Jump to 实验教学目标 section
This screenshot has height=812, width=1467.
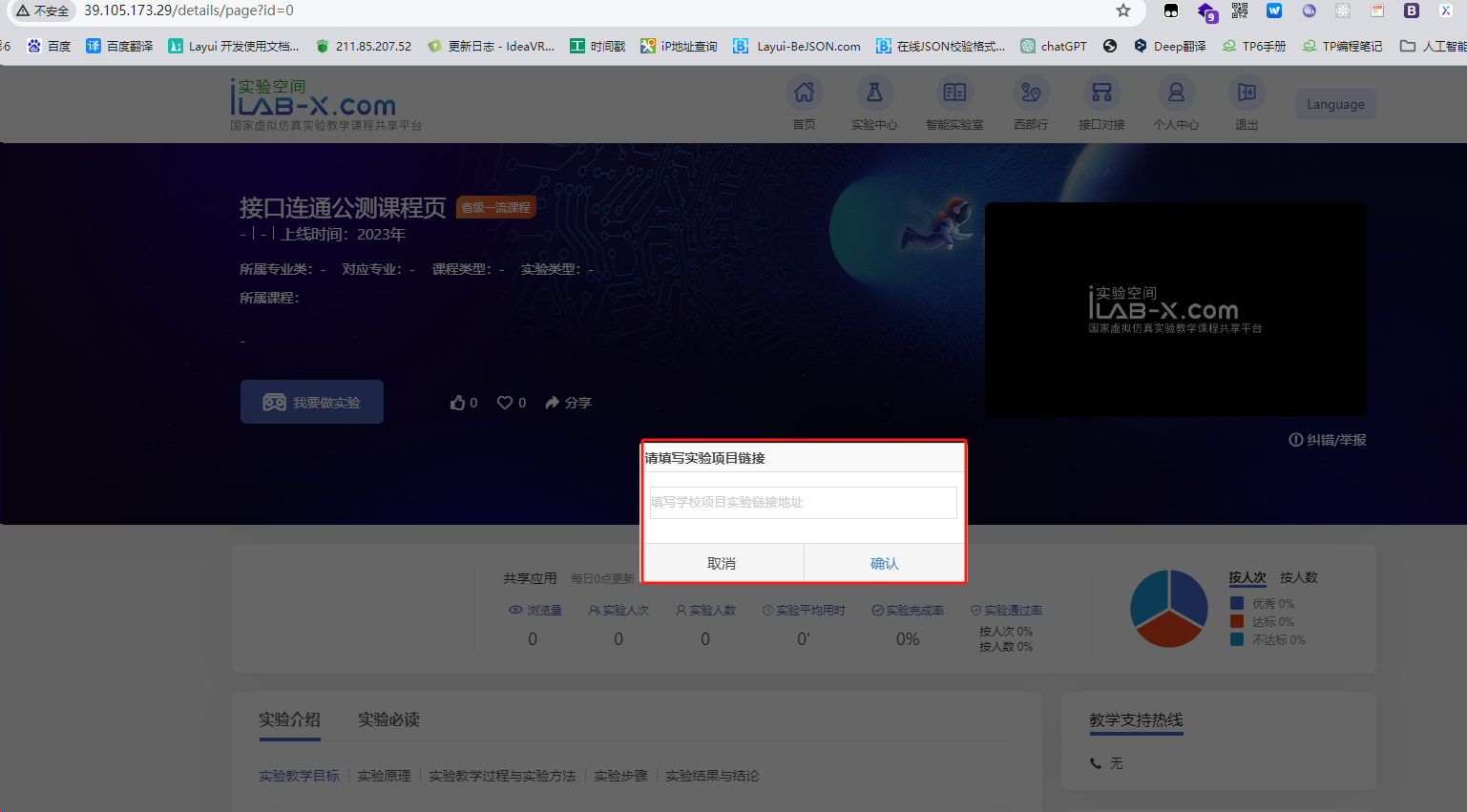coord(299,776)
